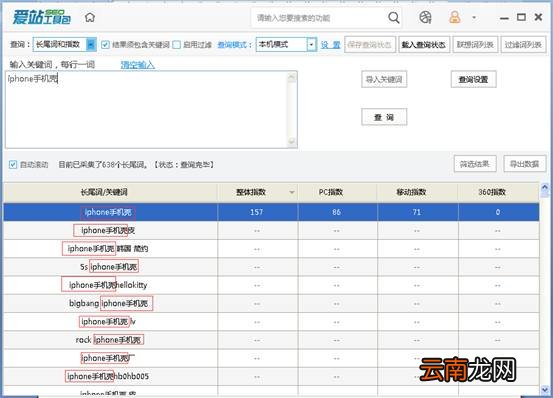Click the 整体指数 sort arrow
The image size is (553, 398).
pos(292,192)
